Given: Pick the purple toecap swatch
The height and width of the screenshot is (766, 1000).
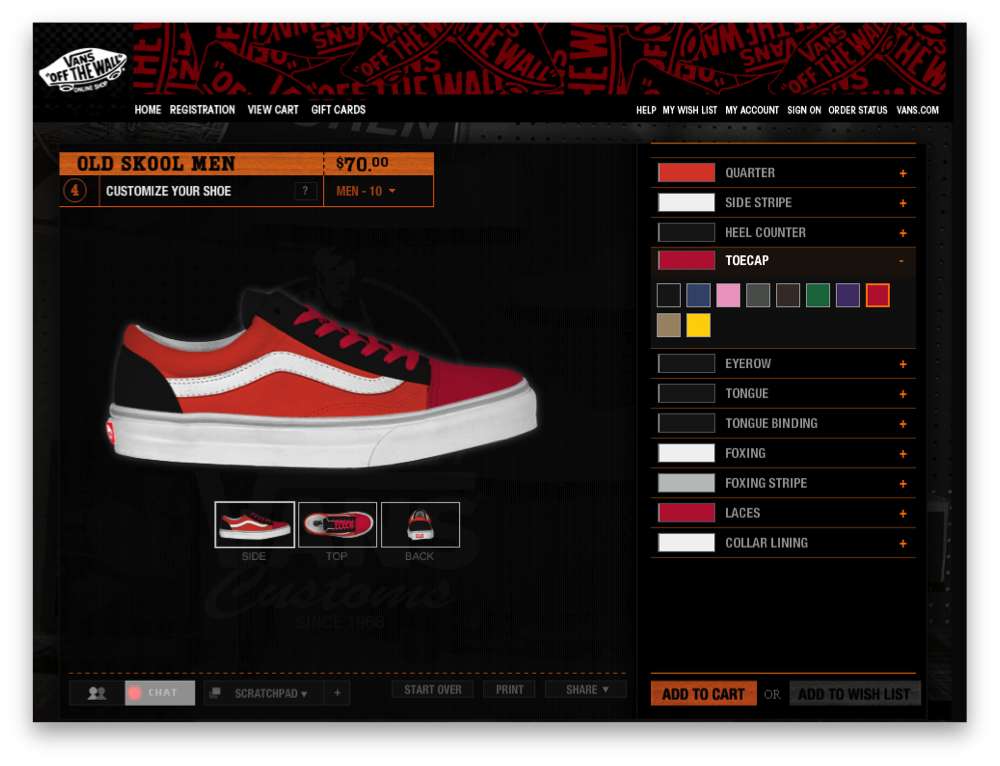Looking at the screenshot, I should pos(848,295).
